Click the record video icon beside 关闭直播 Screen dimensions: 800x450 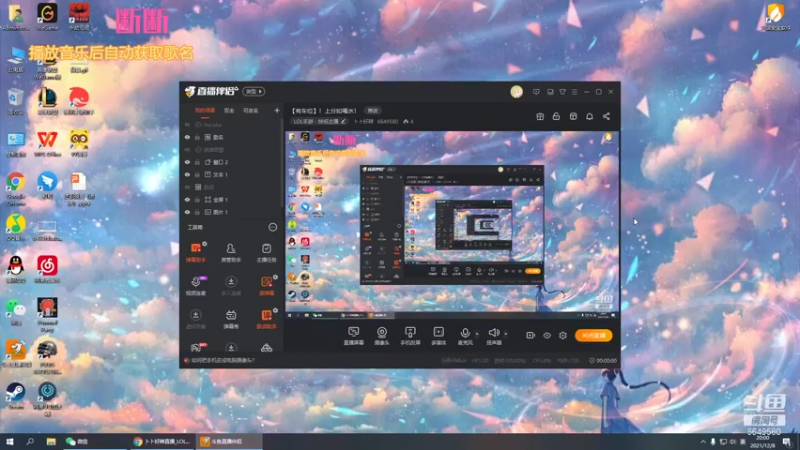[531, 335]
